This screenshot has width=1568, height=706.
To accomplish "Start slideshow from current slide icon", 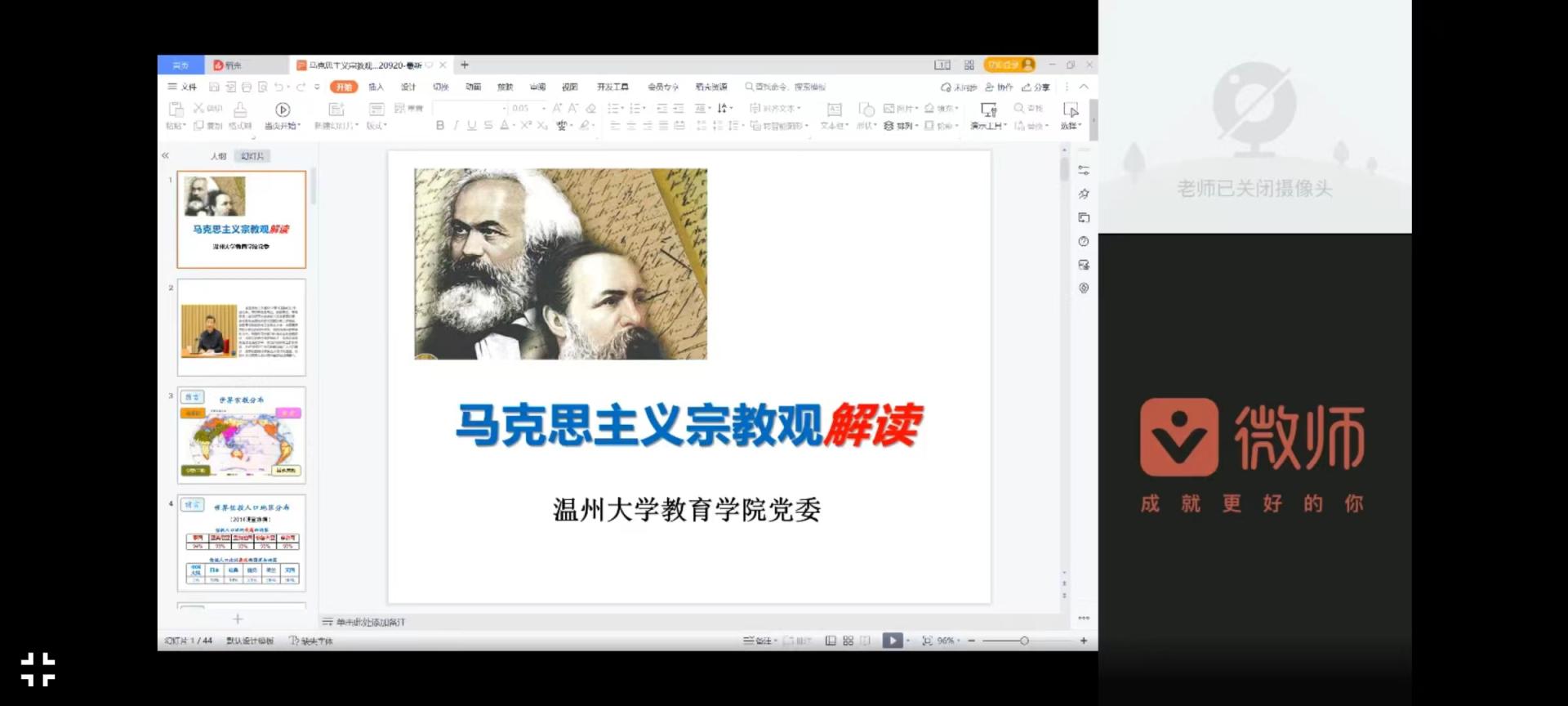I will click(283, 109).
